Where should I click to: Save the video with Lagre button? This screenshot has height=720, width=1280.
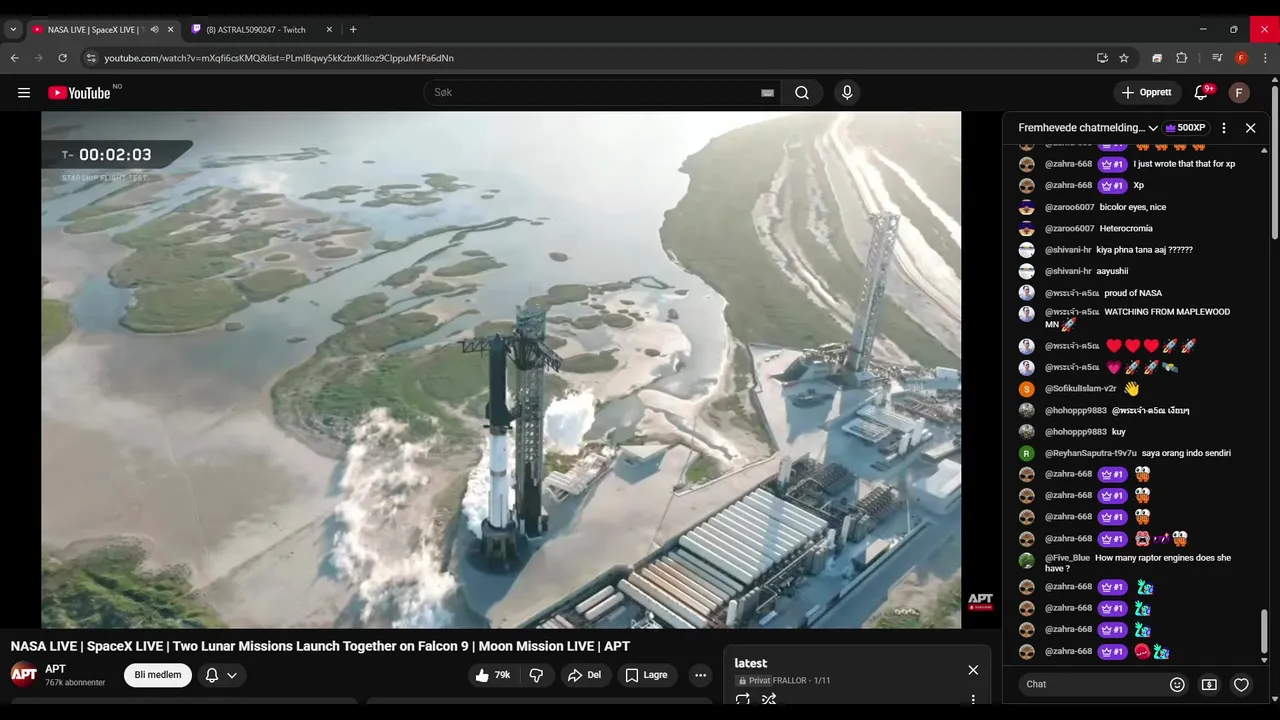647,675
